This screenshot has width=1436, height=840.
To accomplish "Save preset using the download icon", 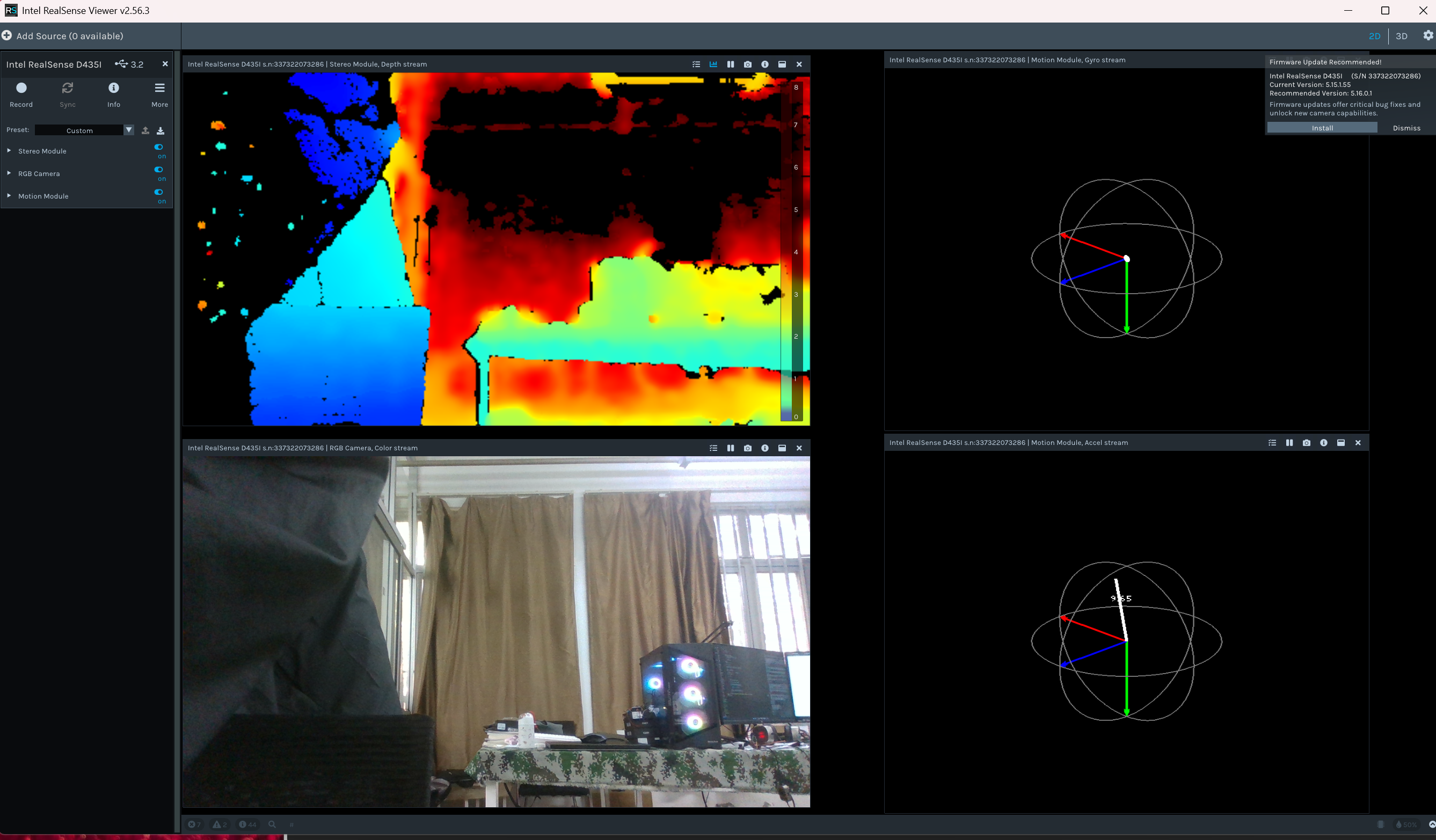I will pos(161,130).
